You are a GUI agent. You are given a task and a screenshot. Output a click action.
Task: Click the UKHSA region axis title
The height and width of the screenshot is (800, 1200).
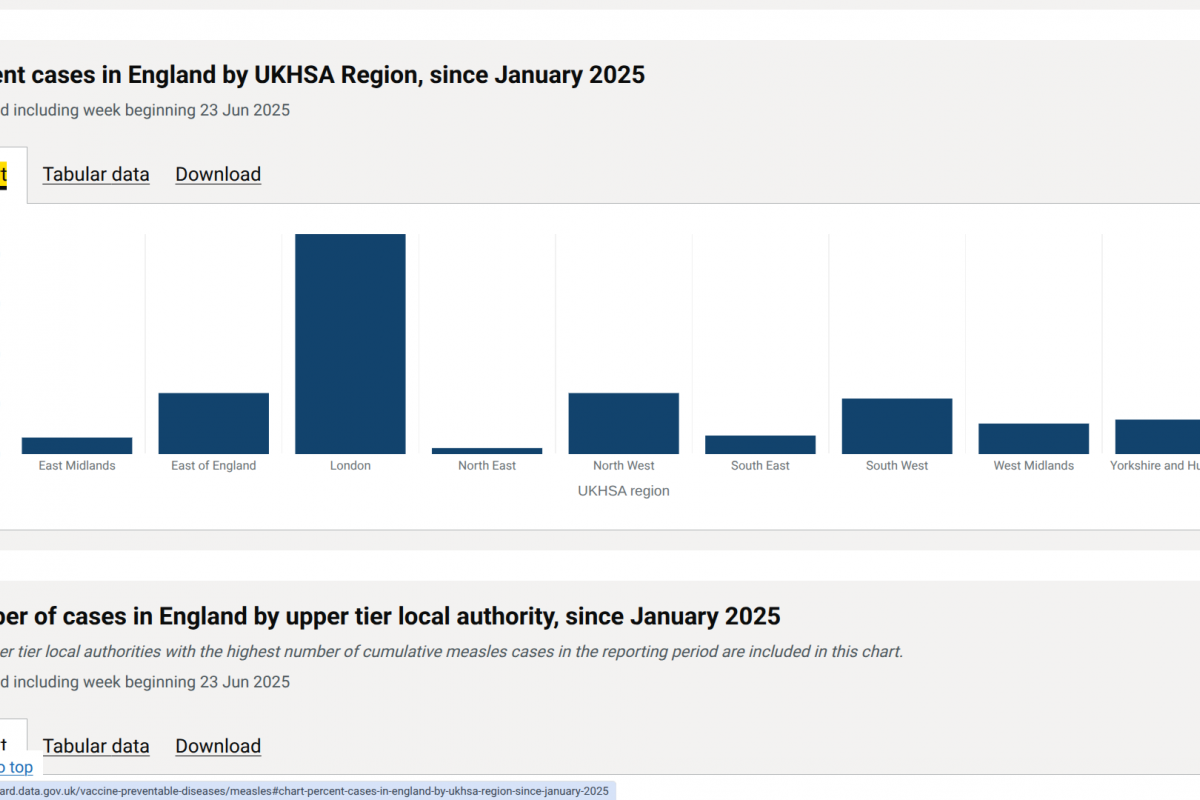tap(624, 491)
